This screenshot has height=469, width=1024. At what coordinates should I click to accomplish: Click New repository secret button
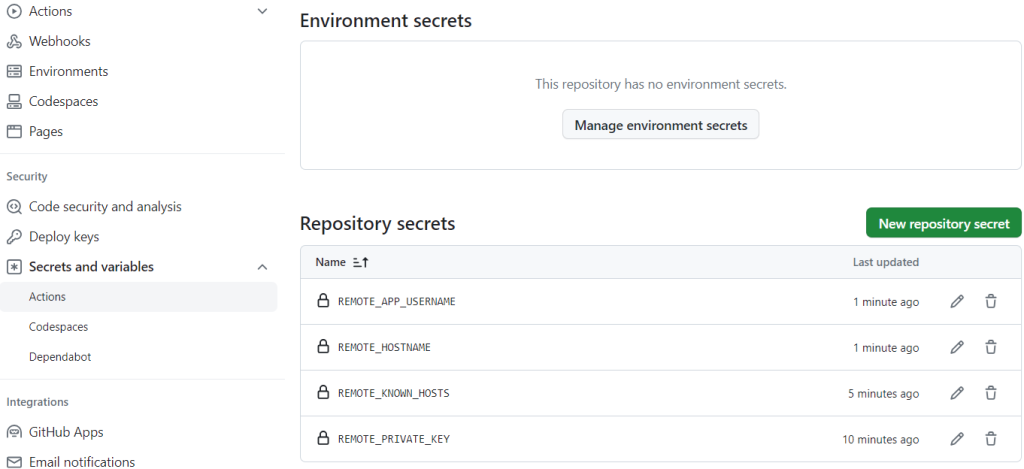pos(943,223)
